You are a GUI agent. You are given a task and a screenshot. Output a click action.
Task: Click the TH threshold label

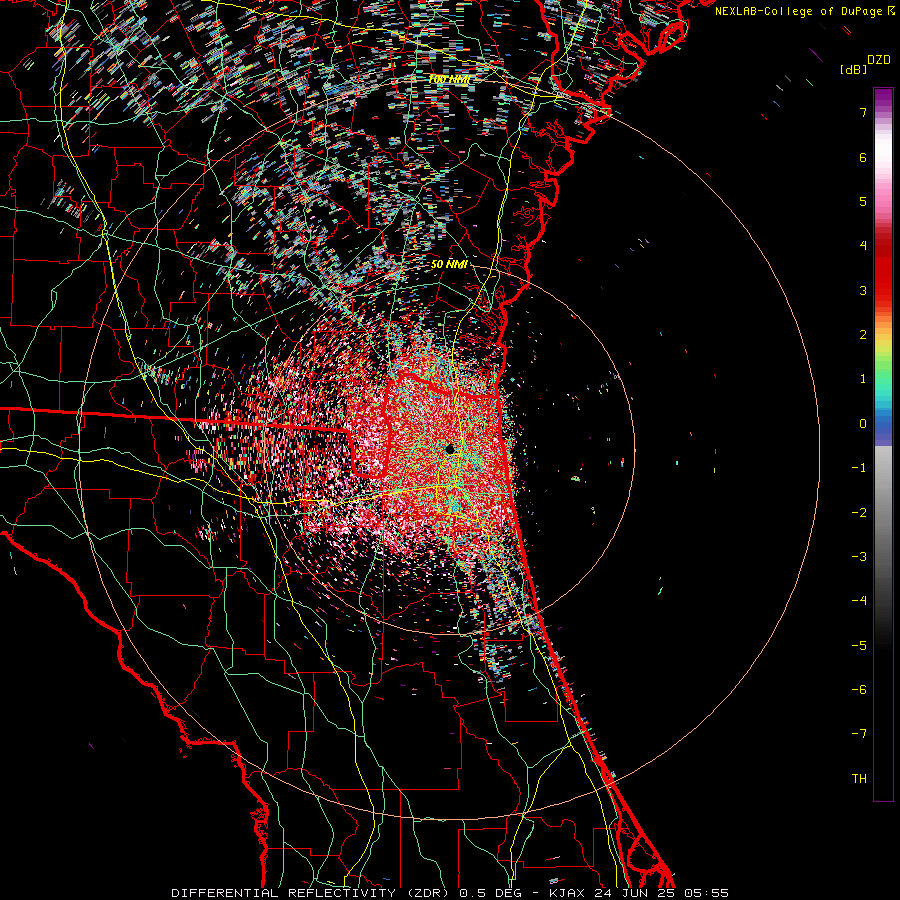pos(859,779)
